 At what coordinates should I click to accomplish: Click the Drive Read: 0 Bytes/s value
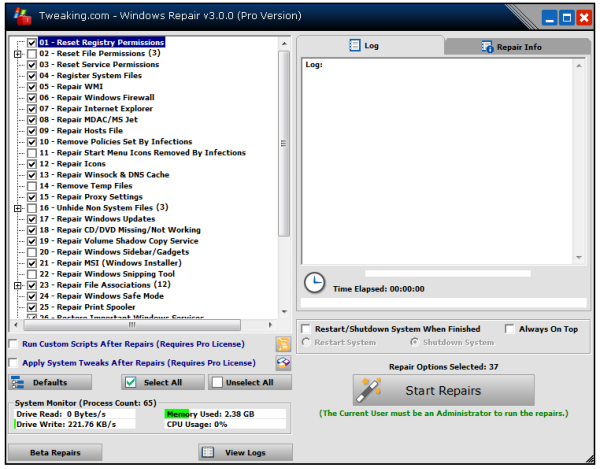[61, 414]
